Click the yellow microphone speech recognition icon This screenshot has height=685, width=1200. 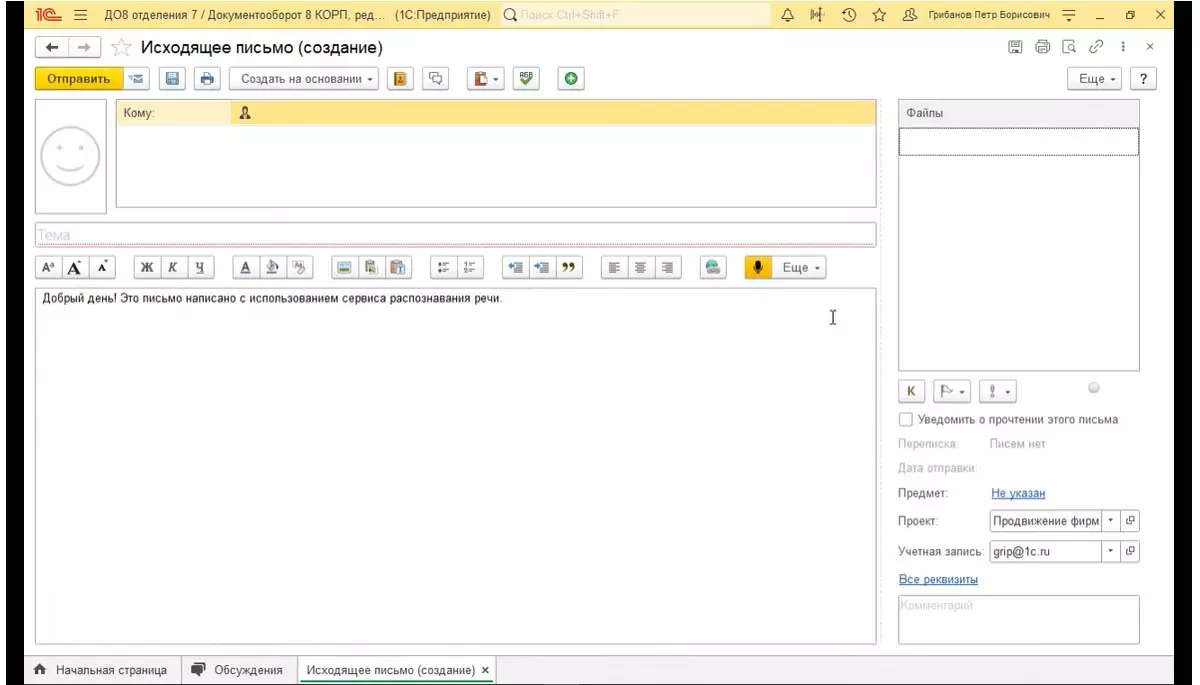pyautogui.click(x=758, y=268)
